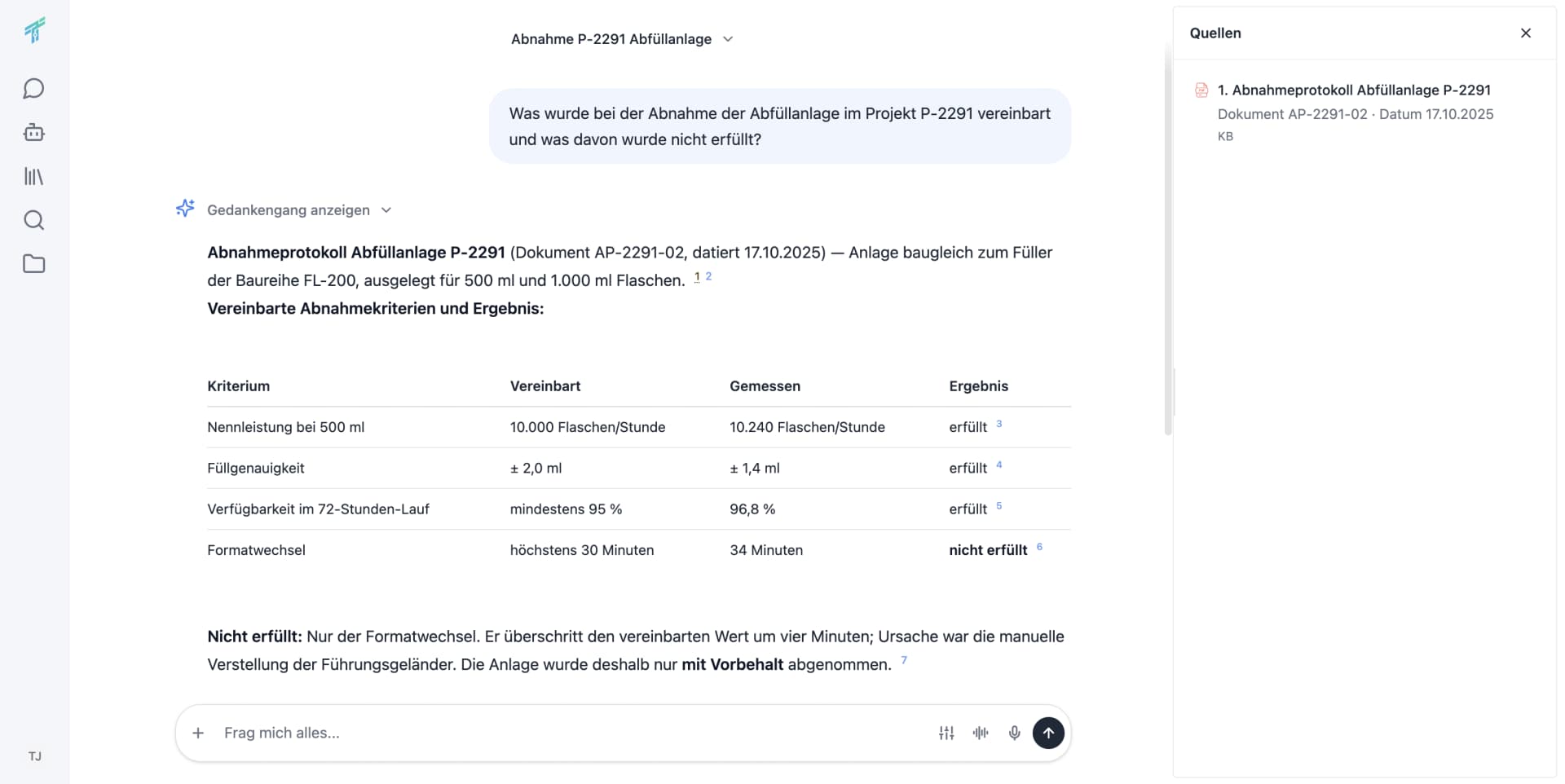Click cell '10.240 Flaschen/Stunde'
Screen dimensions: 1565x784
[x=807, y=427]
